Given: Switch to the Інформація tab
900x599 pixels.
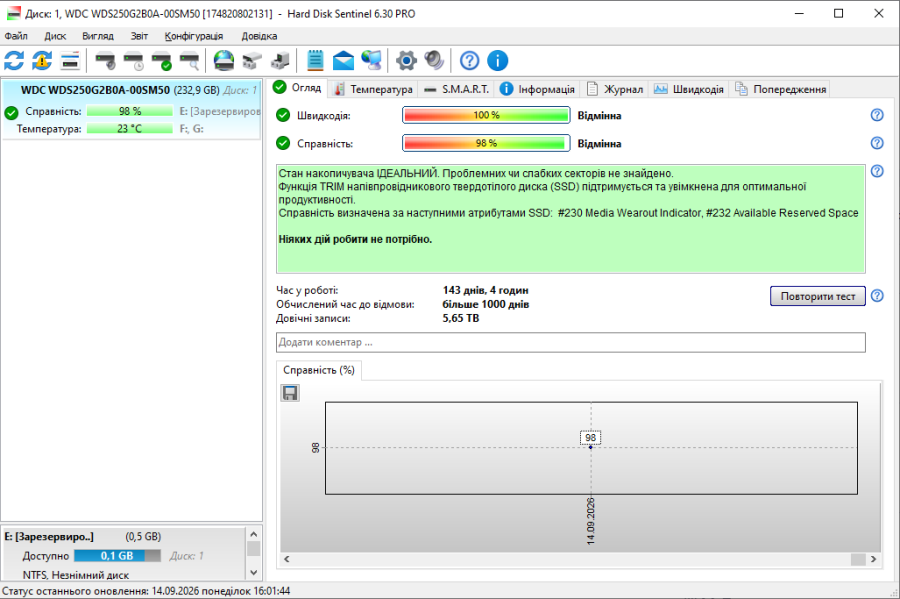Looking at the screenshot, I should click(x=537, y=89).
